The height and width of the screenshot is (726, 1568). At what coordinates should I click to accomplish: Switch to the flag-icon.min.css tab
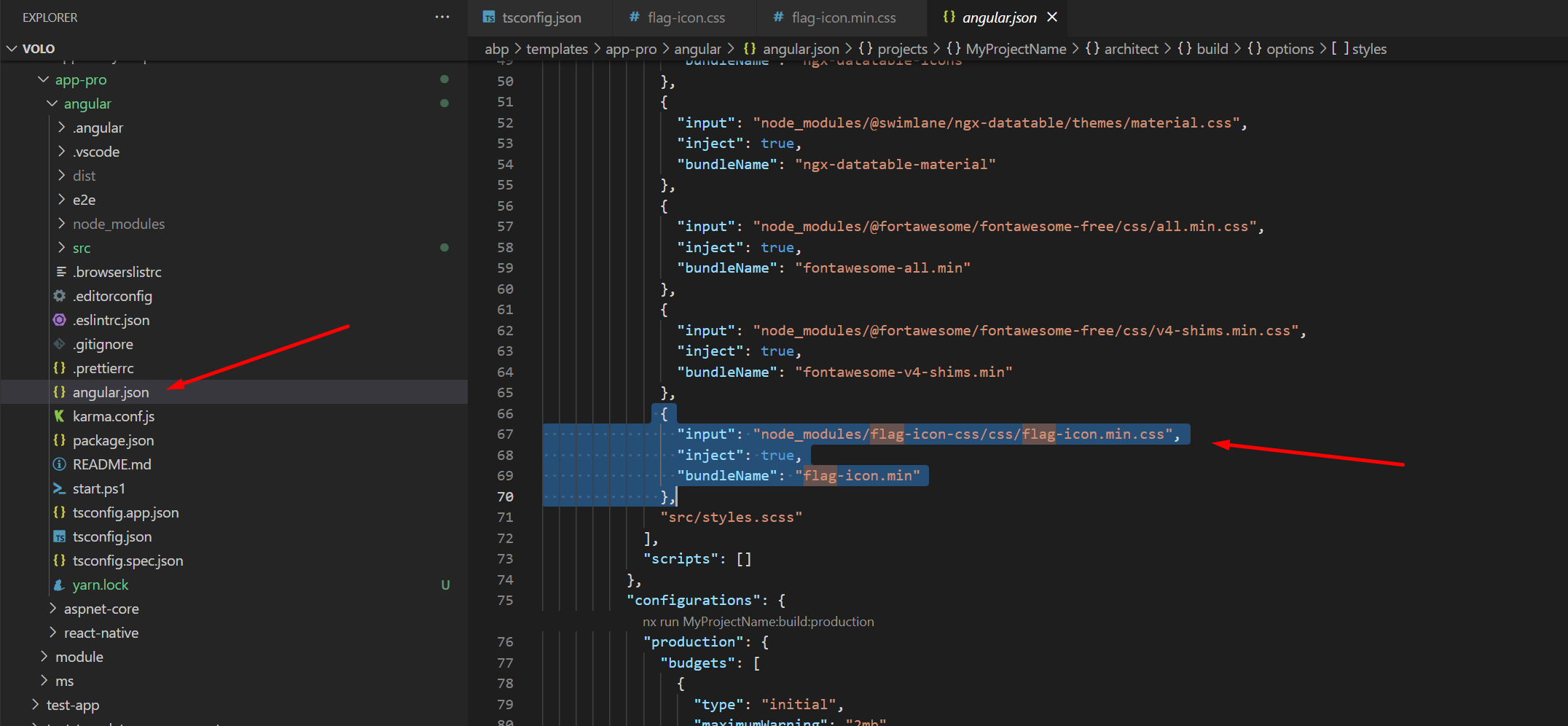pos(843,17)
